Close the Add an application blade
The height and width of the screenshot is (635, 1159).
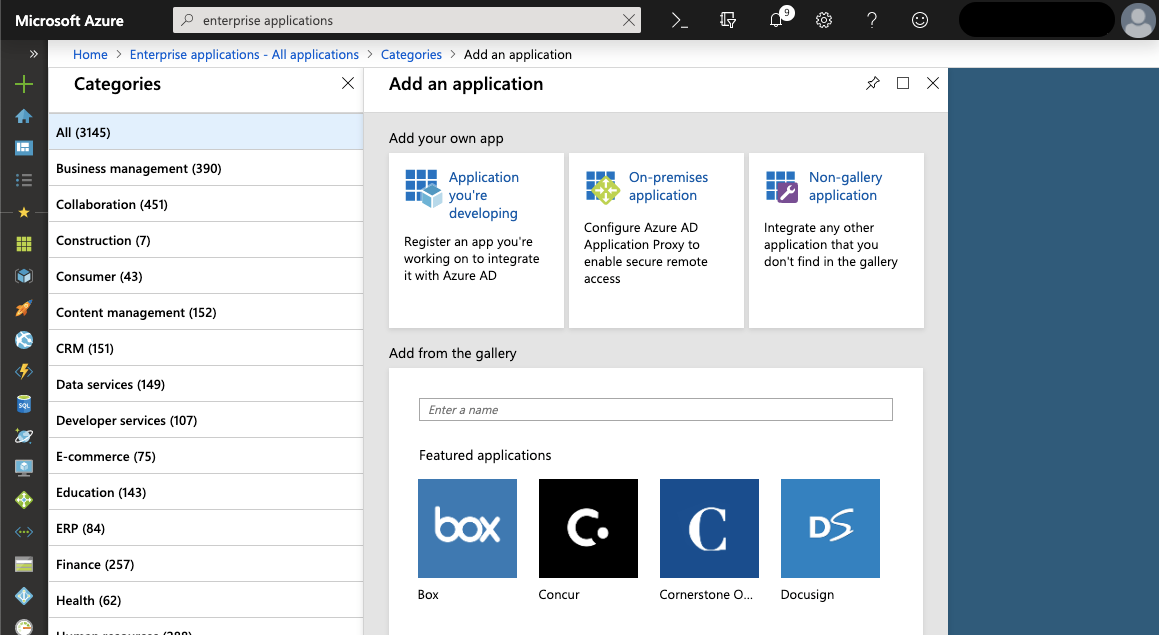[x=933, y=83]
